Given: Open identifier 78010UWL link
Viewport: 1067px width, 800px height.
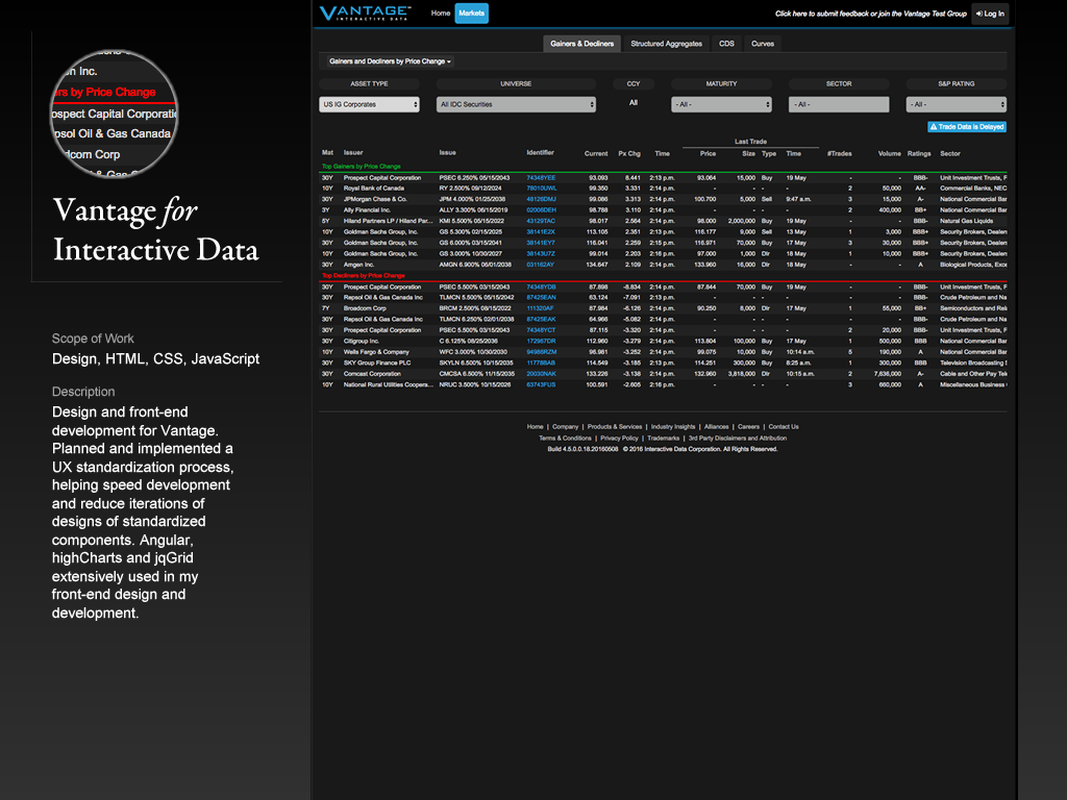Looking at the screenshot, I should point(542,188).
